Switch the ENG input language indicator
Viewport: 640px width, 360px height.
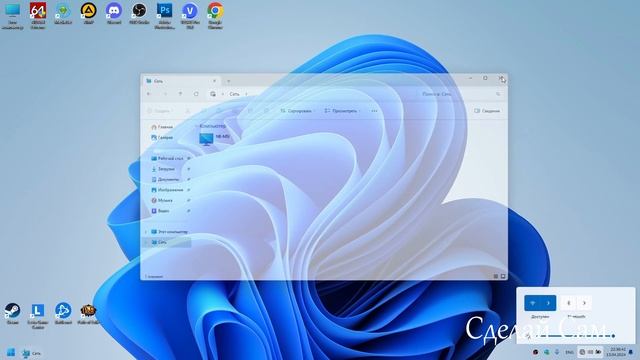[569, 352]
